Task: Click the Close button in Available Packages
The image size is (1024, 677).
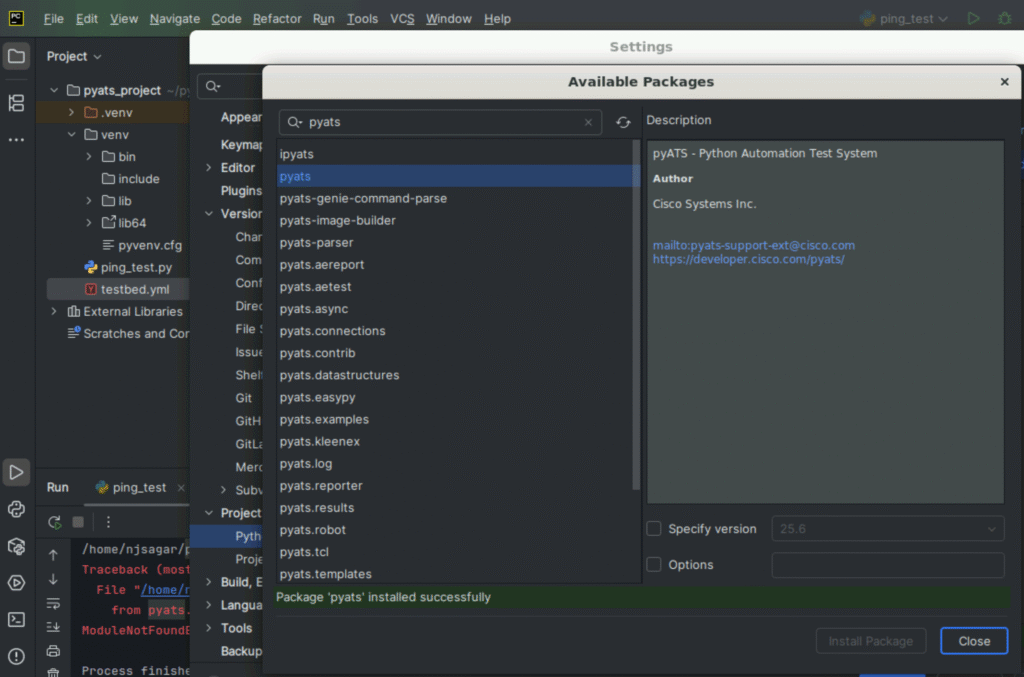Action: click(974, 641)
